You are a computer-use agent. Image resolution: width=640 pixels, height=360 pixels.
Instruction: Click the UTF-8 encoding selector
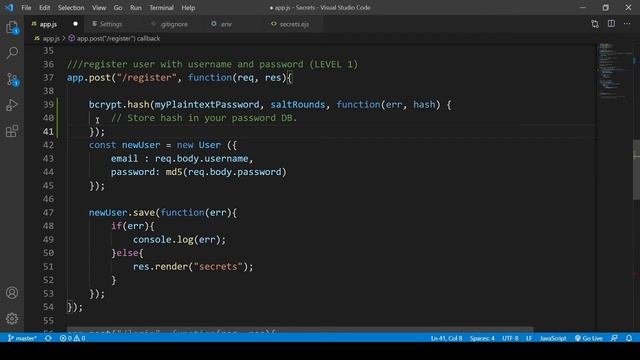click(x=510, y=338)
